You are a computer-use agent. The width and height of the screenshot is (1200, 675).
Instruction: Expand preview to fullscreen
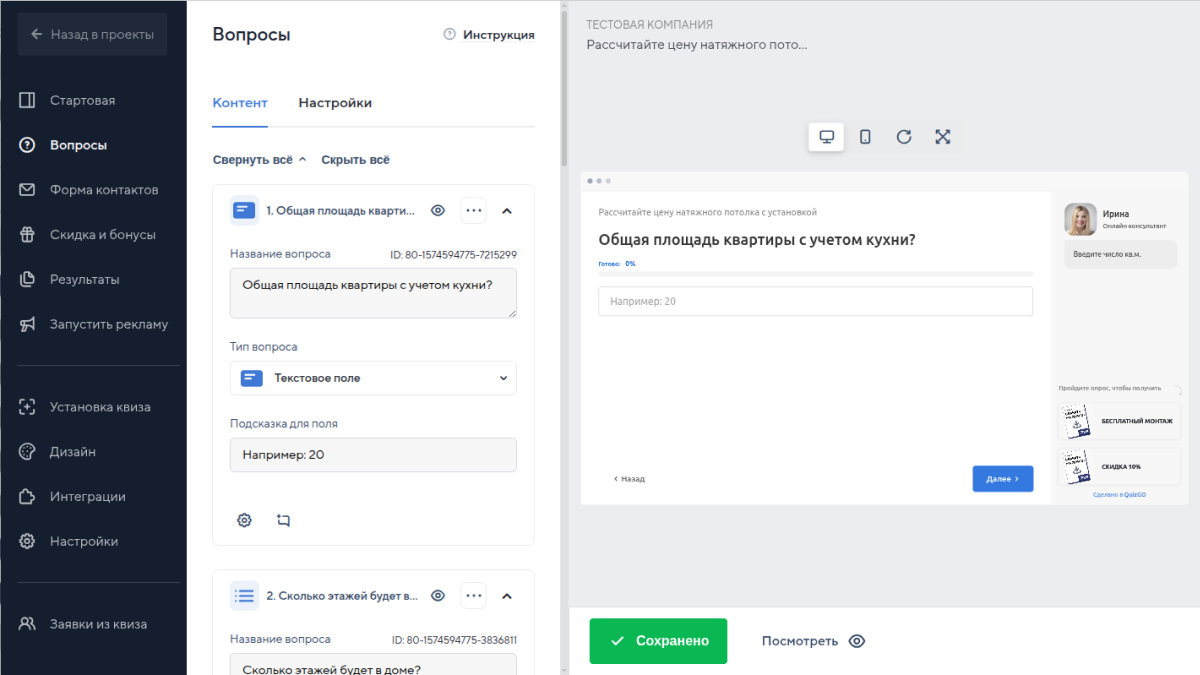(x=942, y=137)
